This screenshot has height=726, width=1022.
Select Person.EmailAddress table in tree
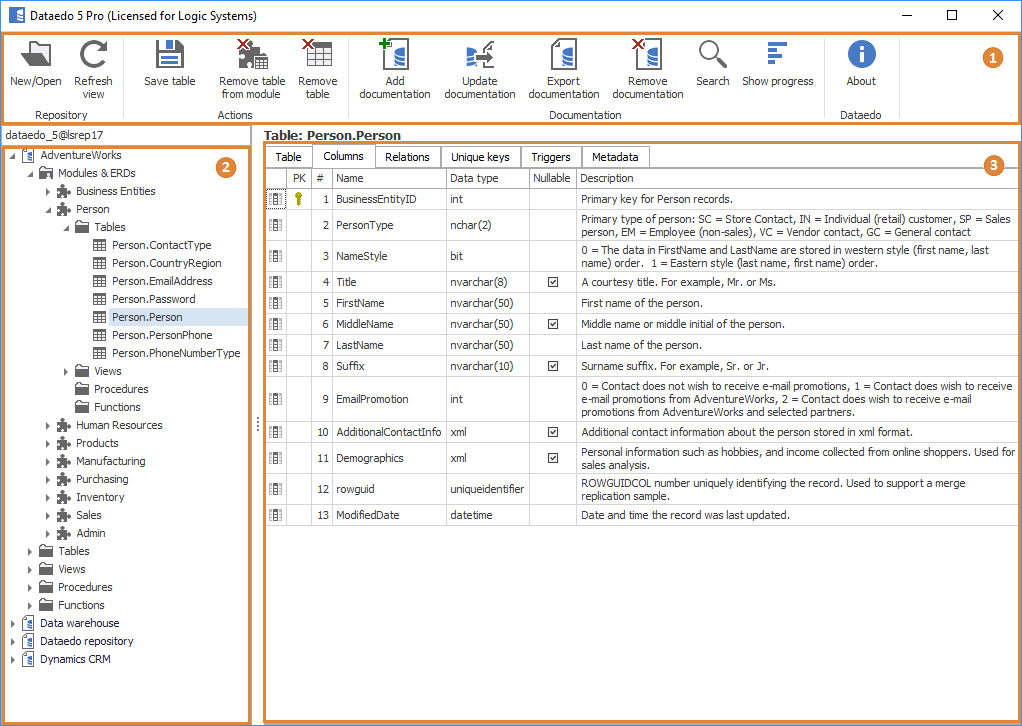tap(161, 281)
